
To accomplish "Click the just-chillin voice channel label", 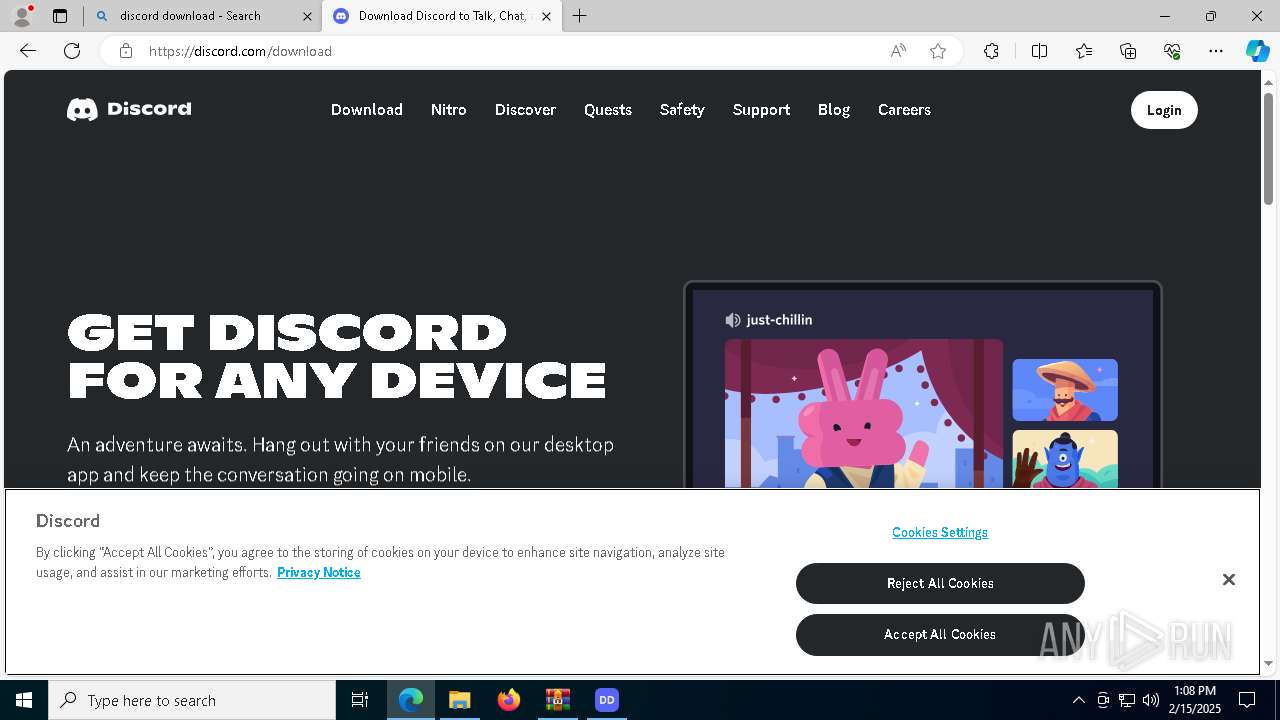I will tap(769, 320).
